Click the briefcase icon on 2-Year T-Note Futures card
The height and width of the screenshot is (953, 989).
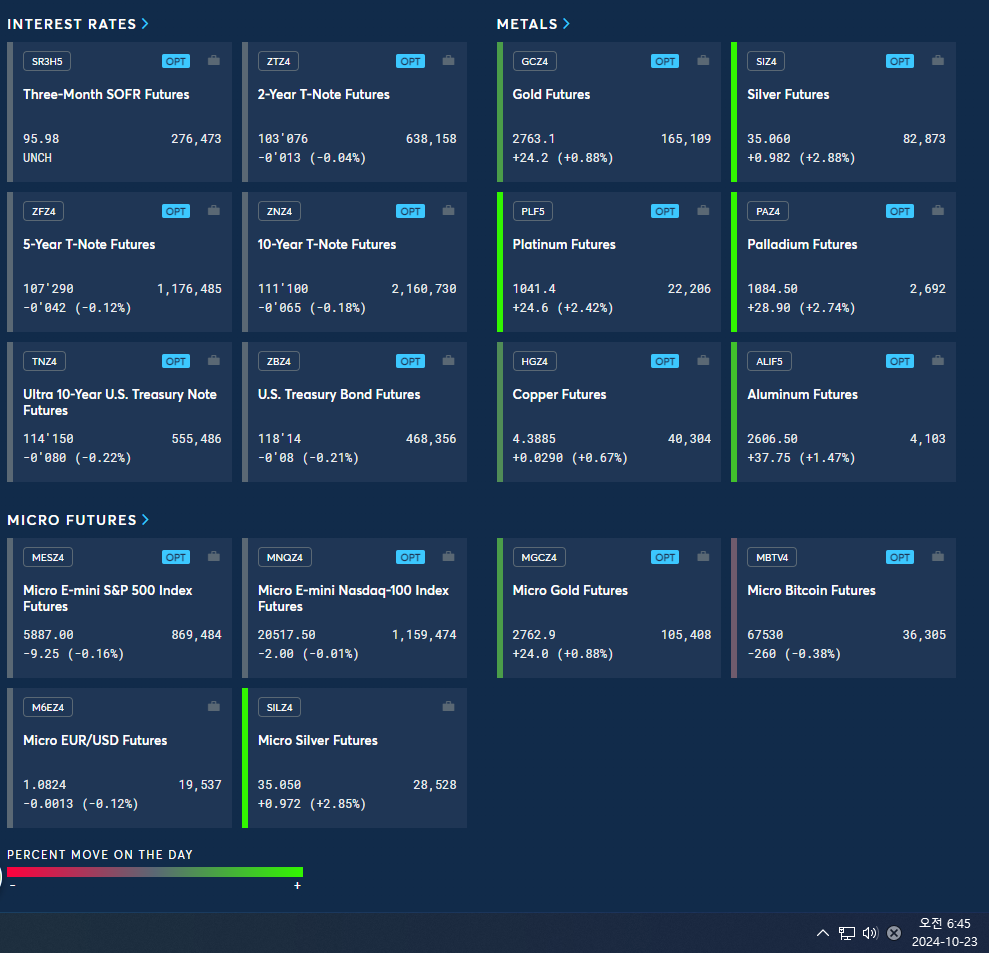pyautogui.click(x=448, y=61)
